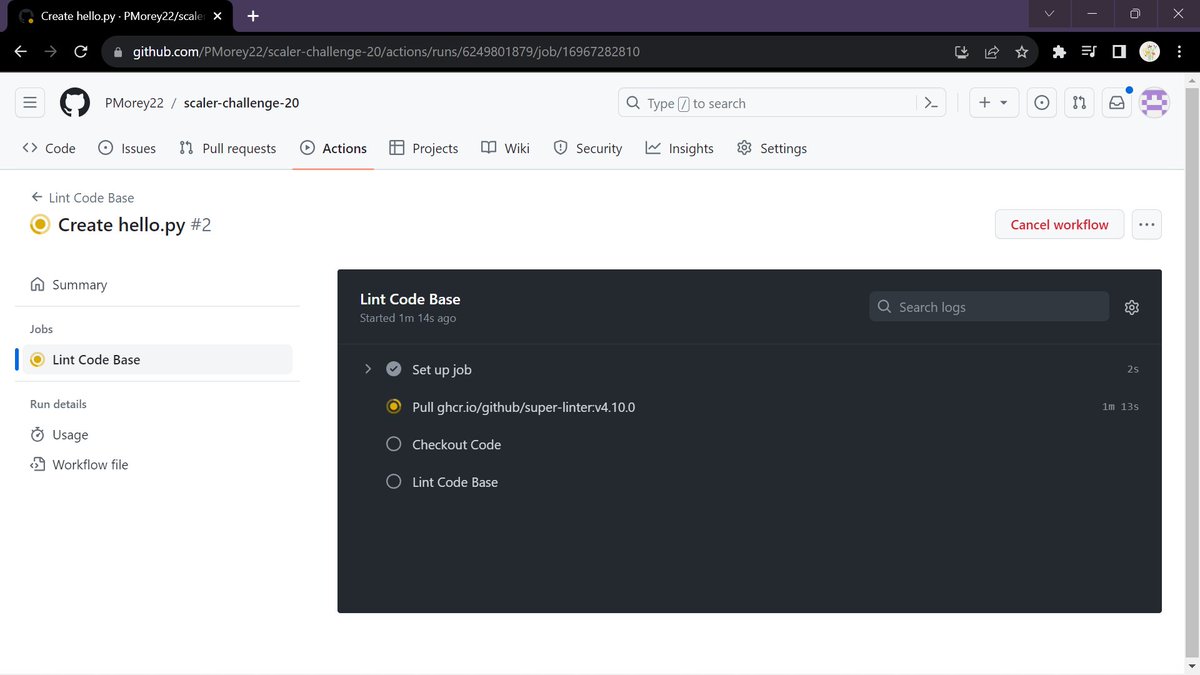Open pull requests from the header icon
This screenshot has width=1200, height=675.
pos(1079,102)
